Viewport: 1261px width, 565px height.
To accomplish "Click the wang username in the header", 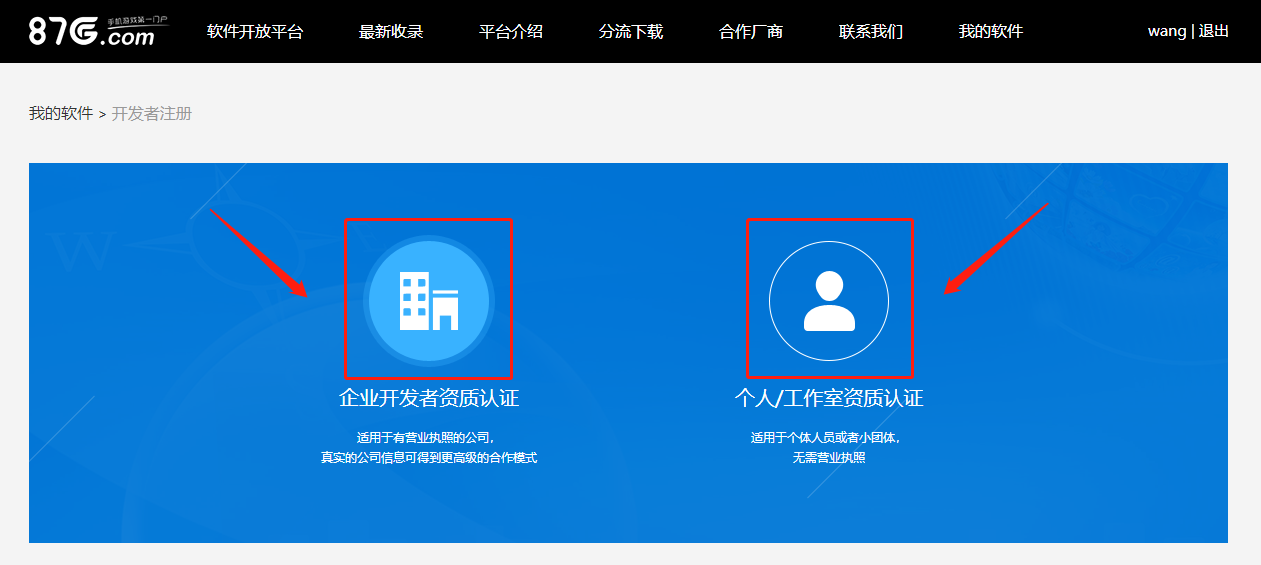I will click(1166, 31).
